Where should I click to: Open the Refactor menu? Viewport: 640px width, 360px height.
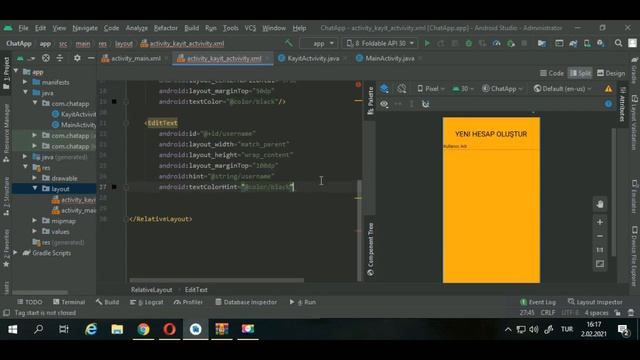tap(166, 28)
